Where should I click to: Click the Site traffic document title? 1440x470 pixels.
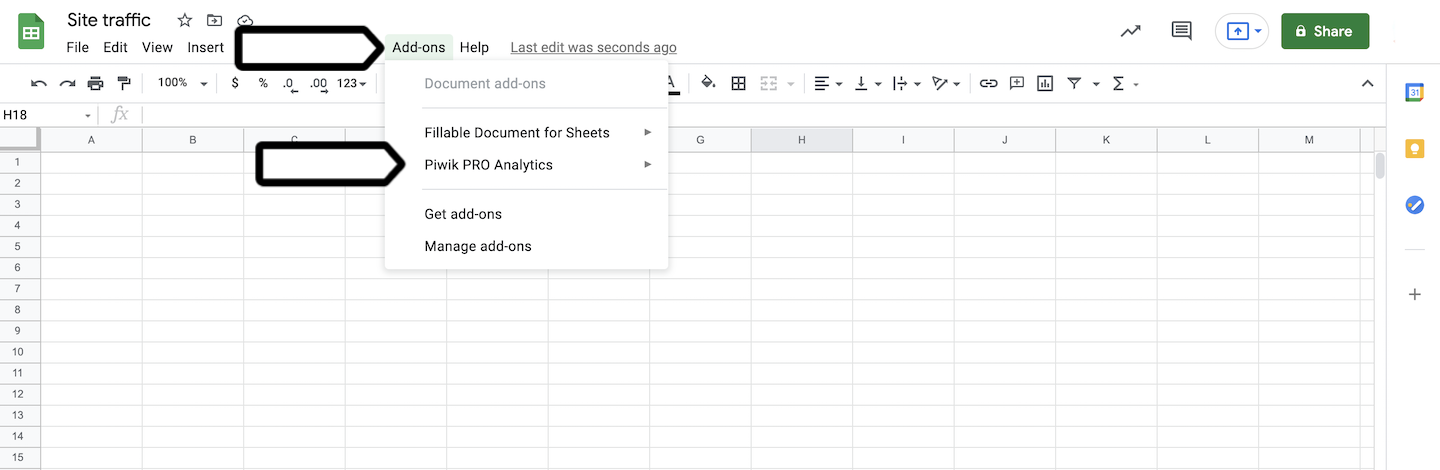pyautogui.click(x=109, y=20)
